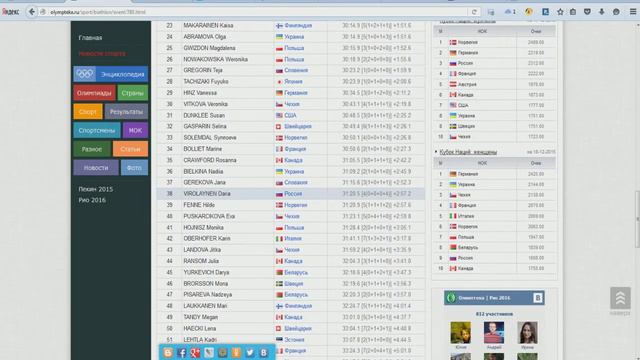Select athlete name CRAWFORD Rosanna
The height and width of the screenshot is (360, 640).
(x=210, y=160)
